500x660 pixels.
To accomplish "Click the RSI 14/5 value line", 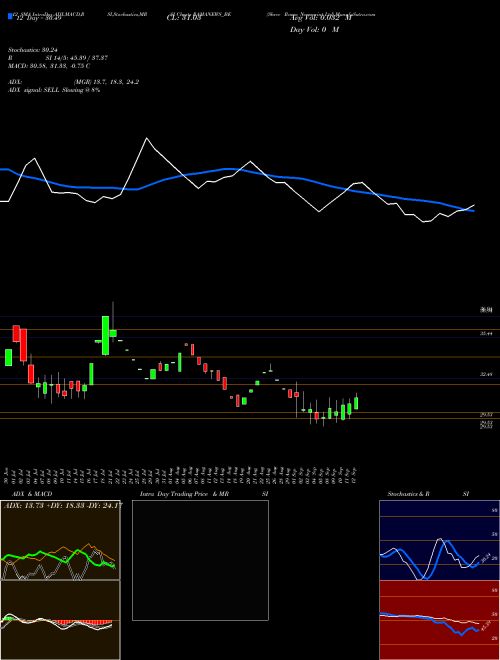I will pos(58,58).
